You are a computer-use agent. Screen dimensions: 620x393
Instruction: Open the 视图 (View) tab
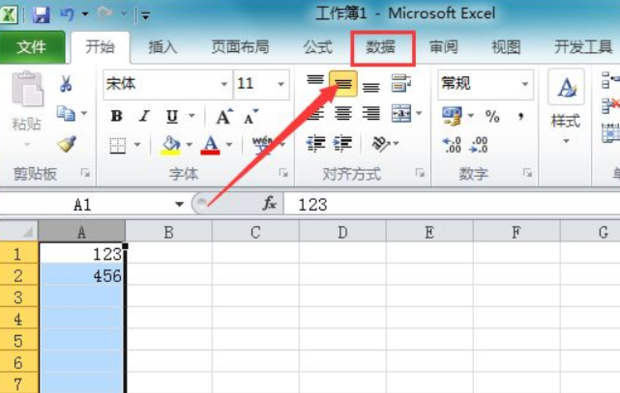click(x=506, y=47)
